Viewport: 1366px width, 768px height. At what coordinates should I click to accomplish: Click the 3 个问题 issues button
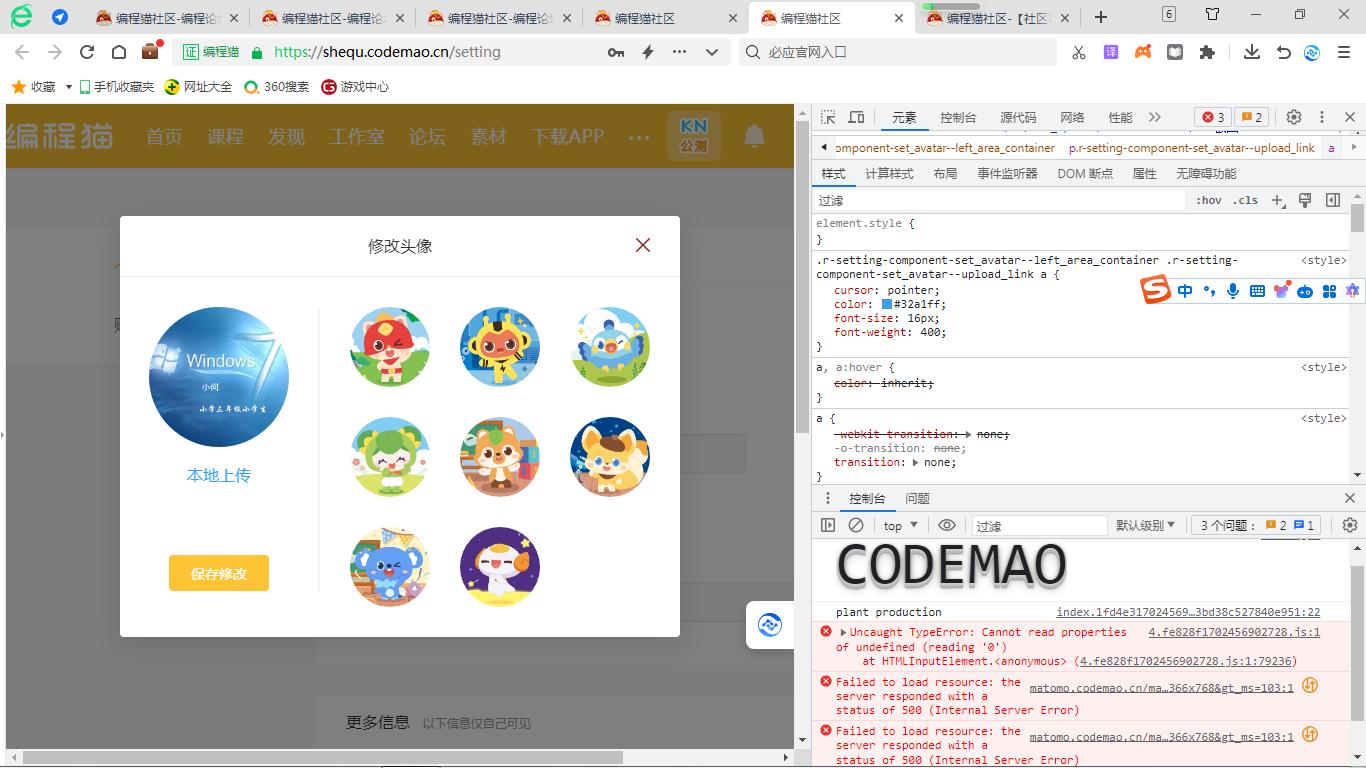tap(1257, 525)
